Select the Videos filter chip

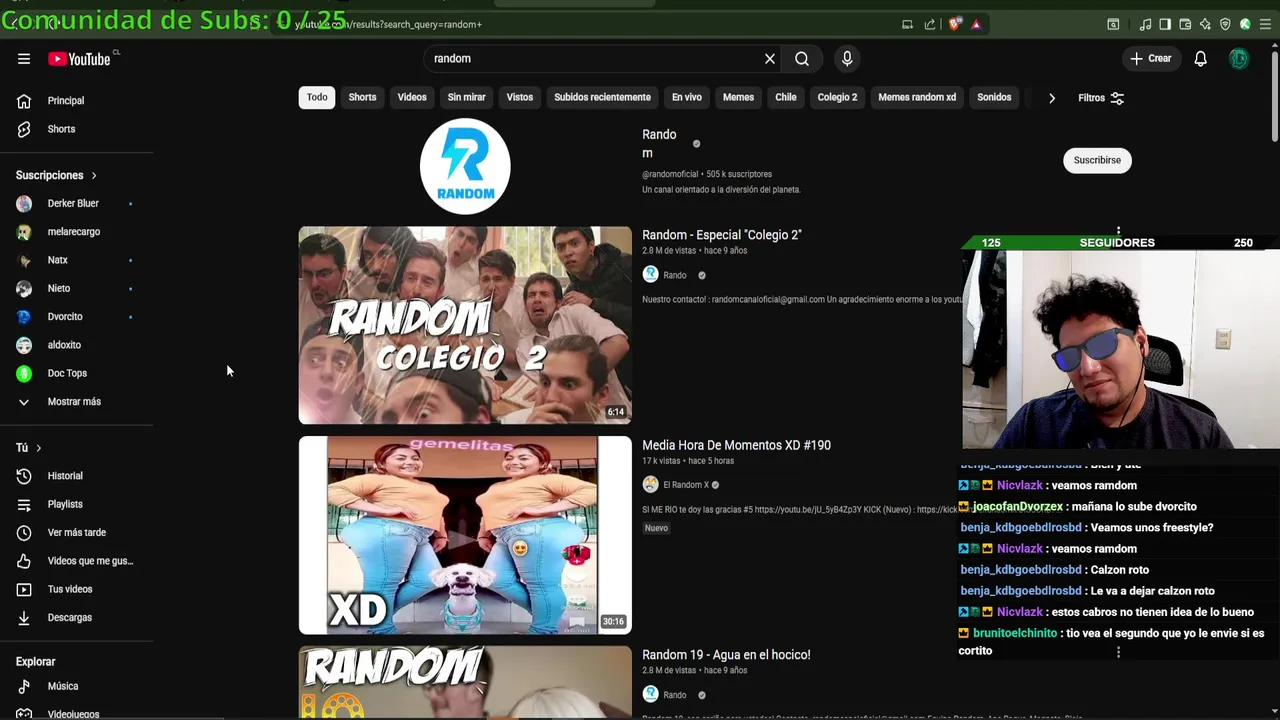coord(412,97)
